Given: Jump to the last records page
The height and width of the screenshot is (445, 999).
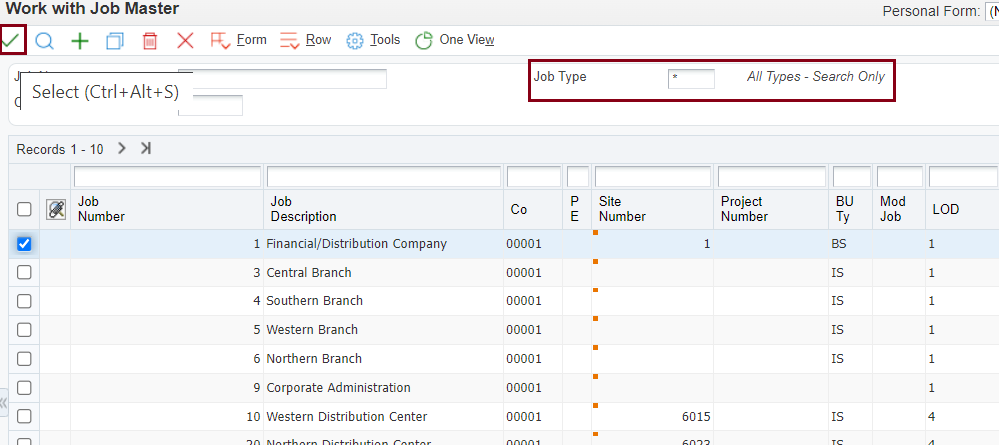Looking at the screenshot, I should tap(146, 149).
